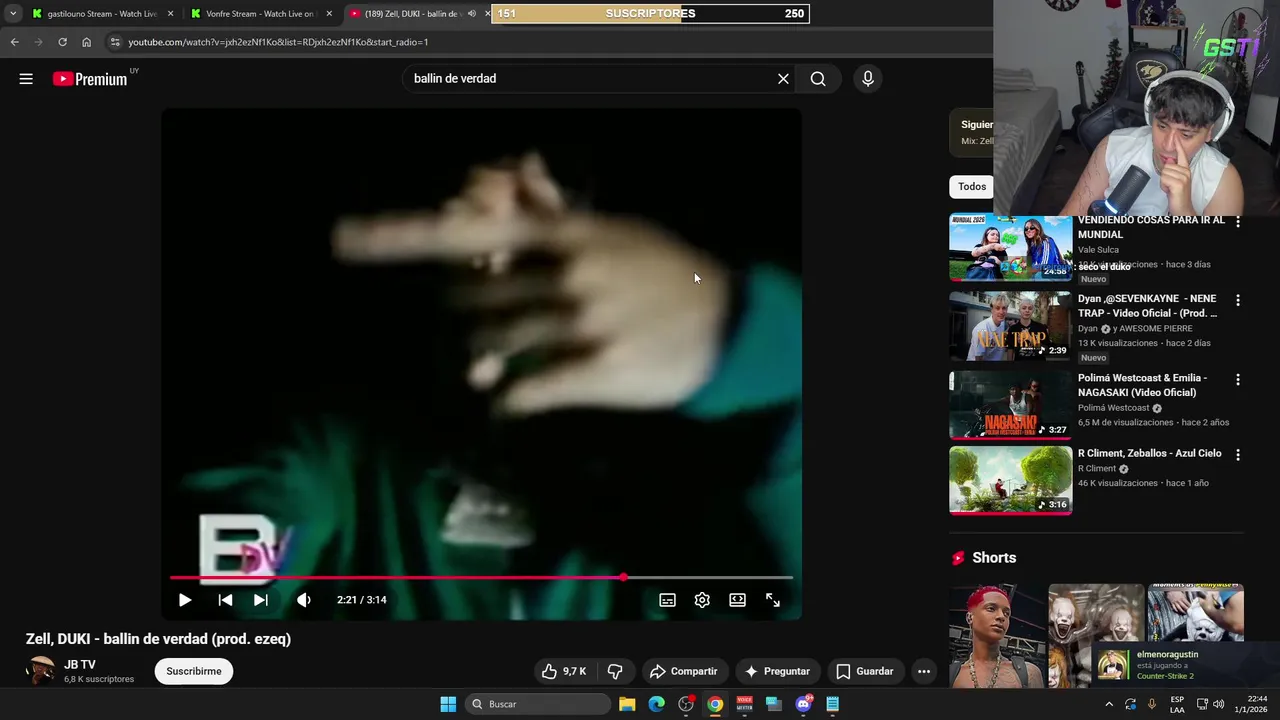Show hidden system tray icons chevron
The width and height of the screenshot is (1280, 720).
(1109, 704)
